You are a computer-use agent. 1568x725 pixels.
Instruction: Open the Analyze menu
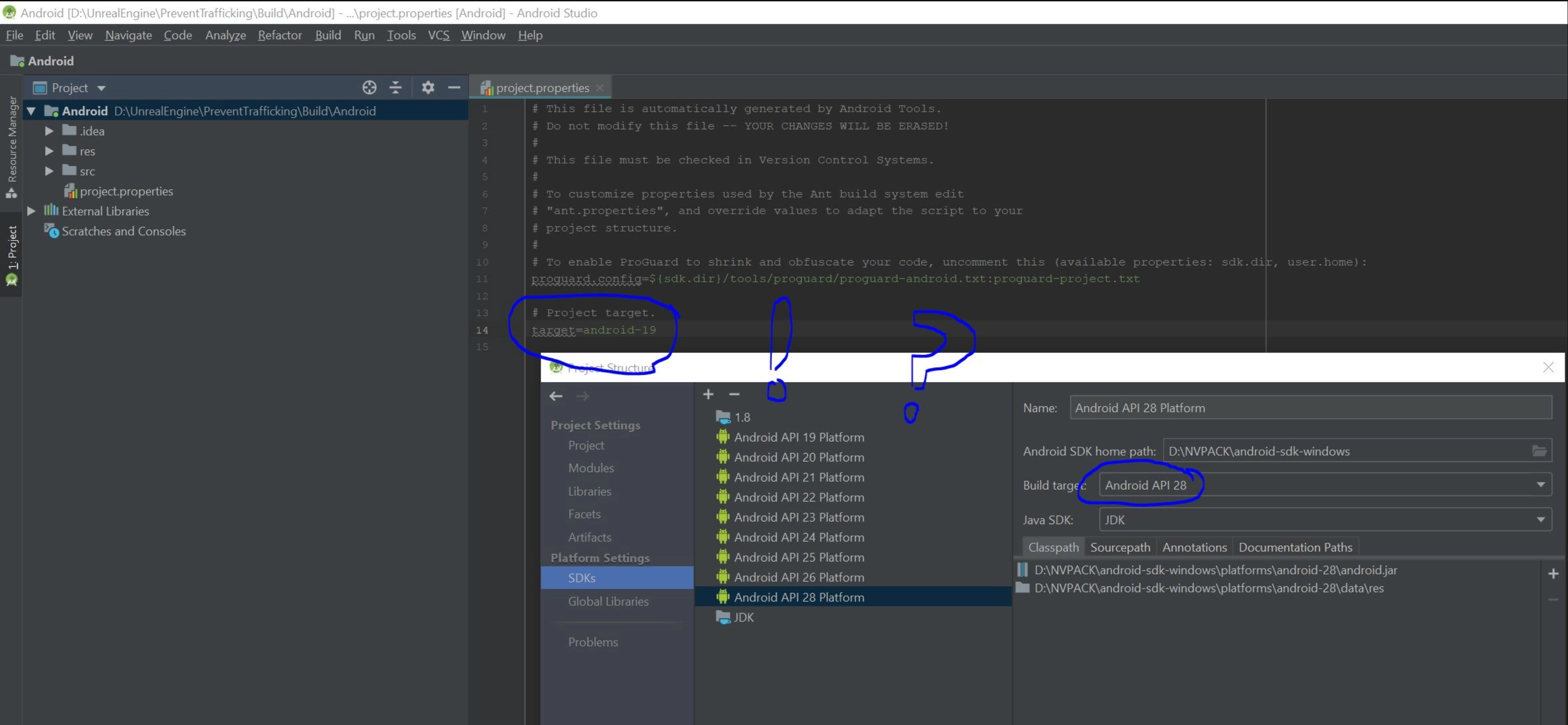[225, 35]
